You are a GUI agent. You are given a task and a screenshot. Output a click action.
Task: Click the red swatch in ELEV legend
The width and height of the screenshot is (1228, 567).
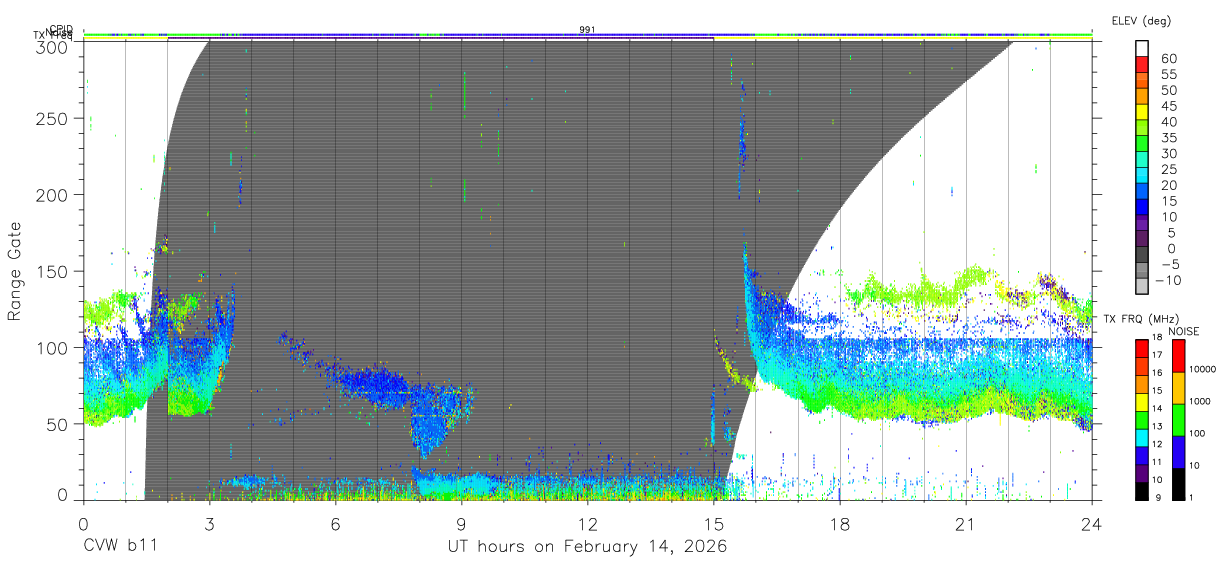[x=1142, y=66]
